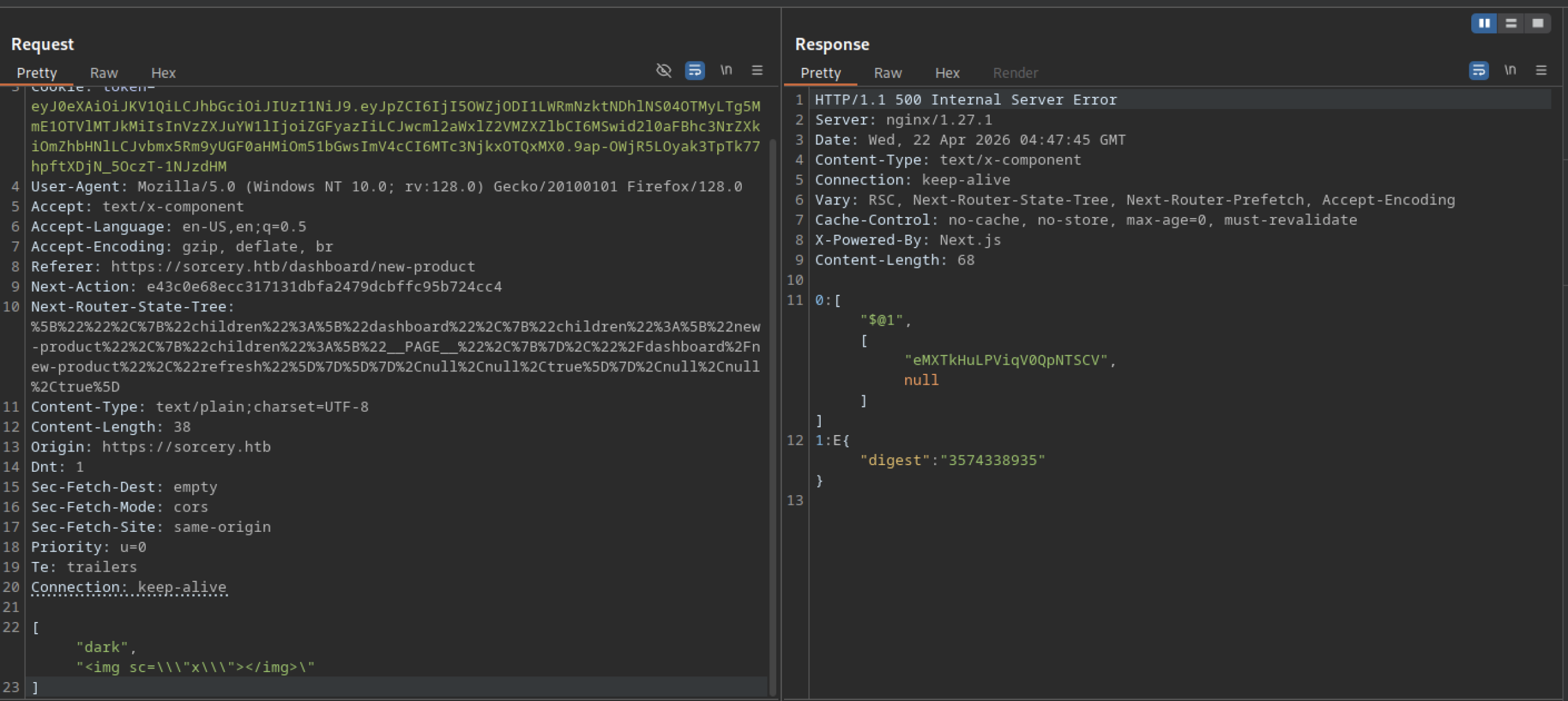Toggle line wrap icon in Request pane
Screen dimensions: 1568x701
(695, 70)
